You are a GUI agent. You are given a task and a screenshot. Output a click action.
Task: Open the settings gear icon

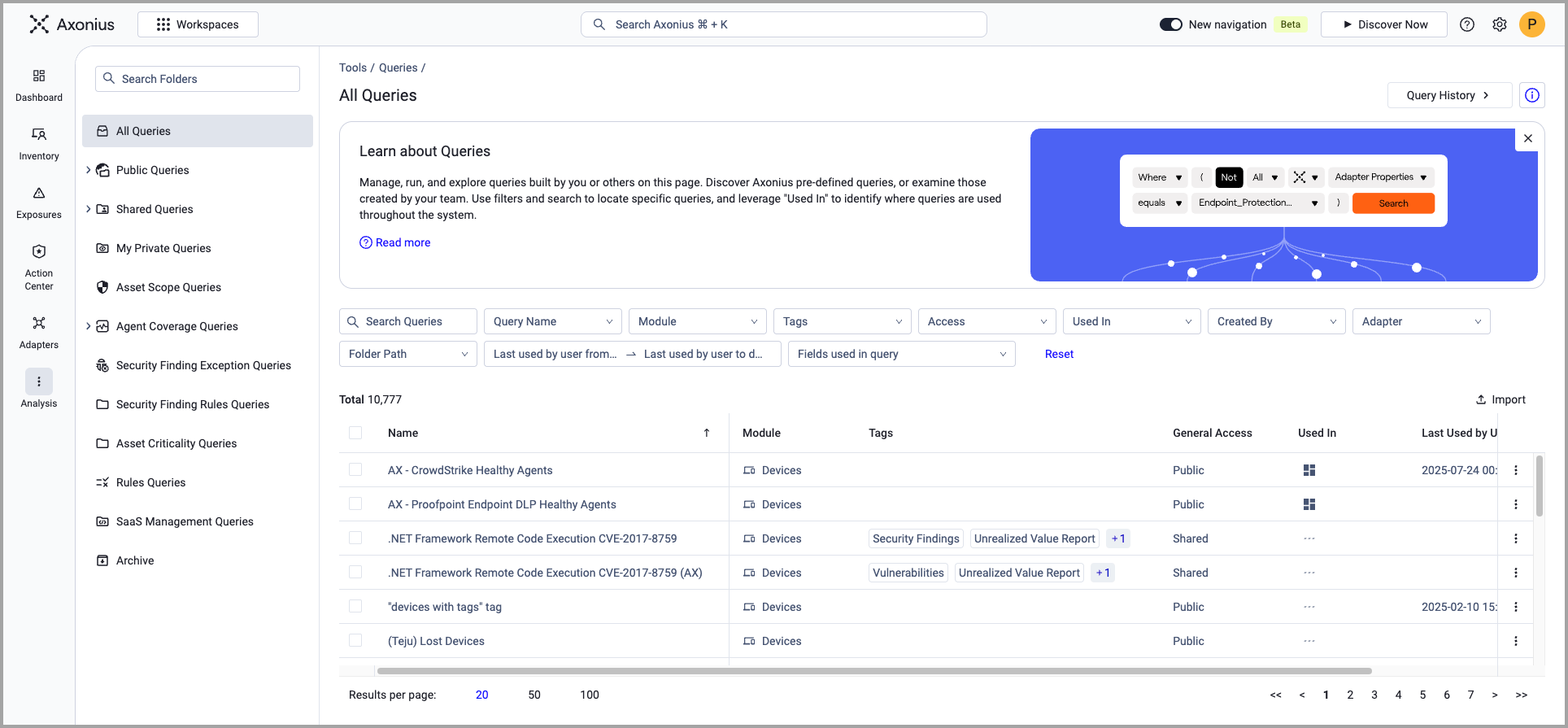click(x=1500, y=24)
